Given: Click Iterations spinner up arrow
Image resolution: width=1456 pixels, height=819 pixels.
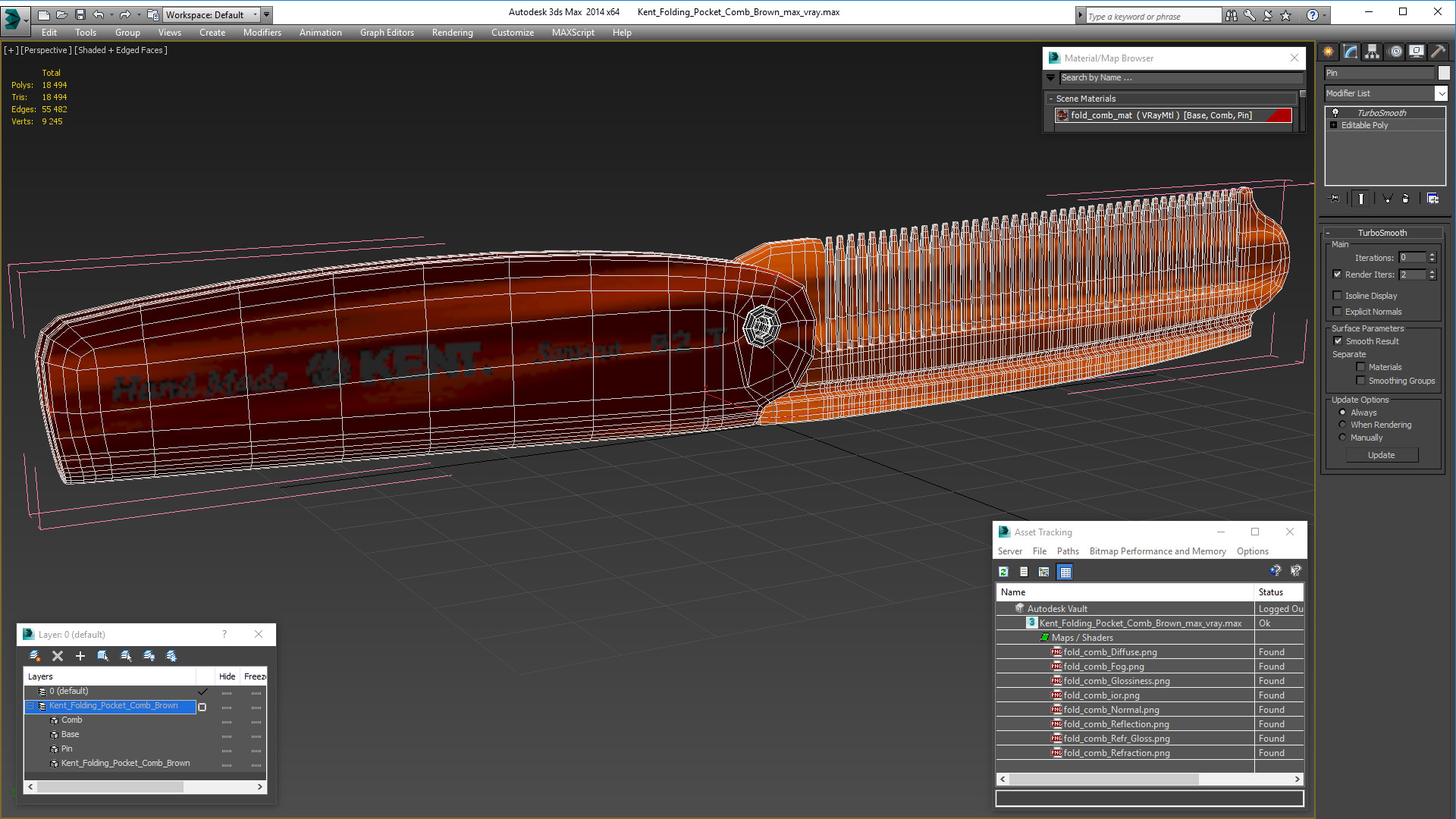Looking at the screenshot, I should point(1432,255).
